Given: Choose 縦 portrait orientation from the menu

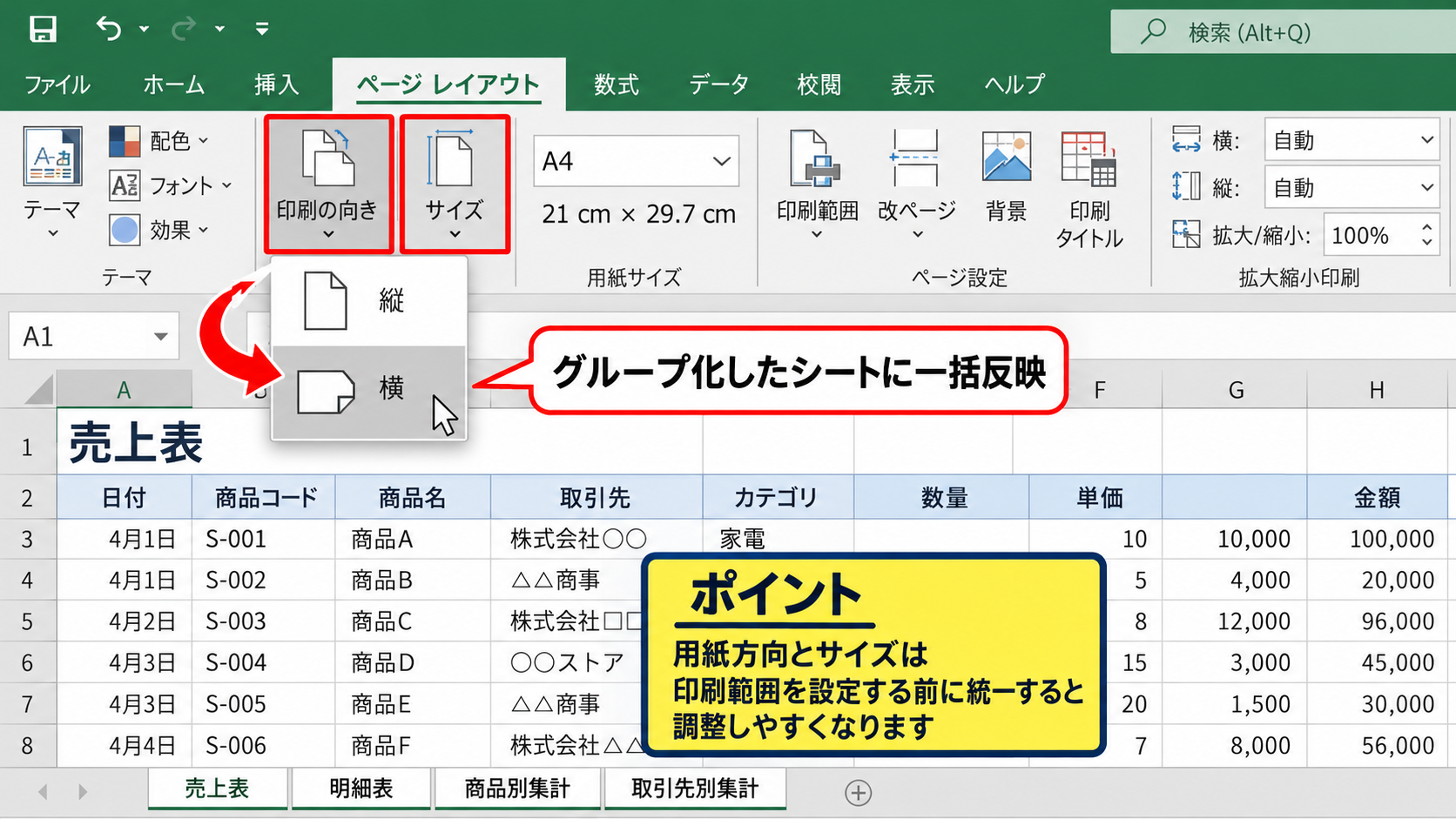Looking at the screenshot, I should 369,301.
